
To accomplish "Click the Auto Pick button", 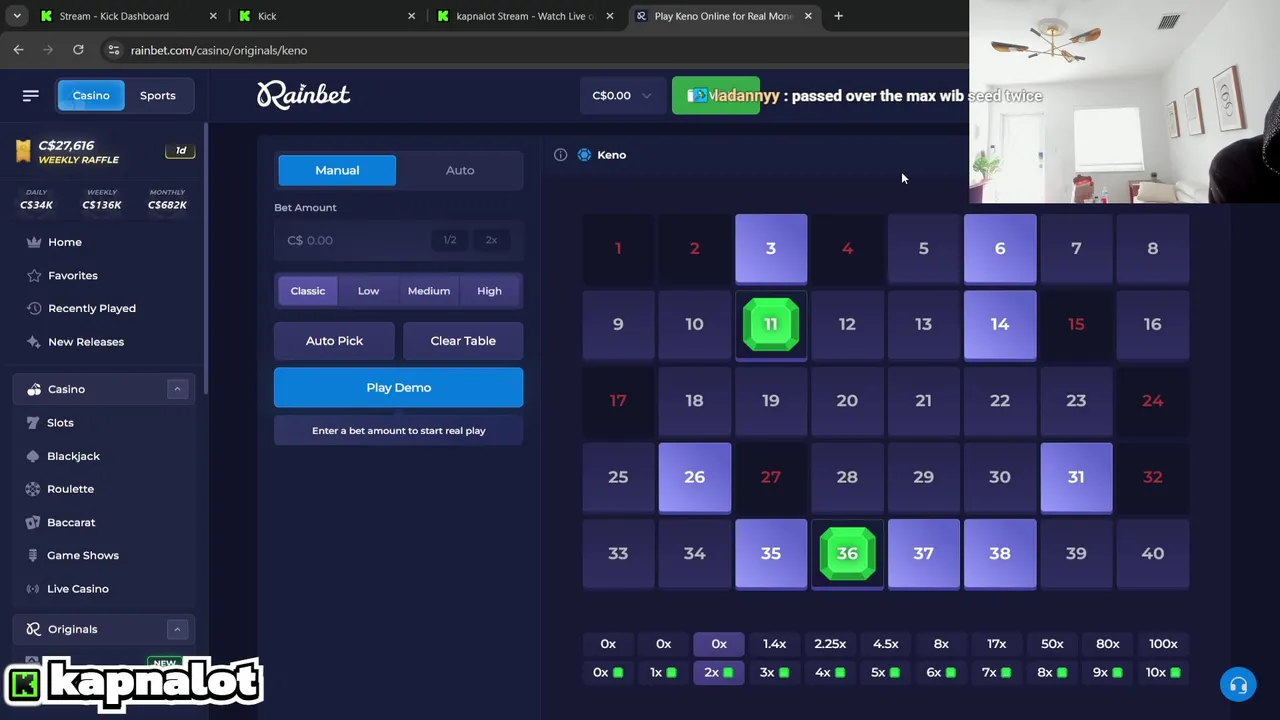I will 334,341.
